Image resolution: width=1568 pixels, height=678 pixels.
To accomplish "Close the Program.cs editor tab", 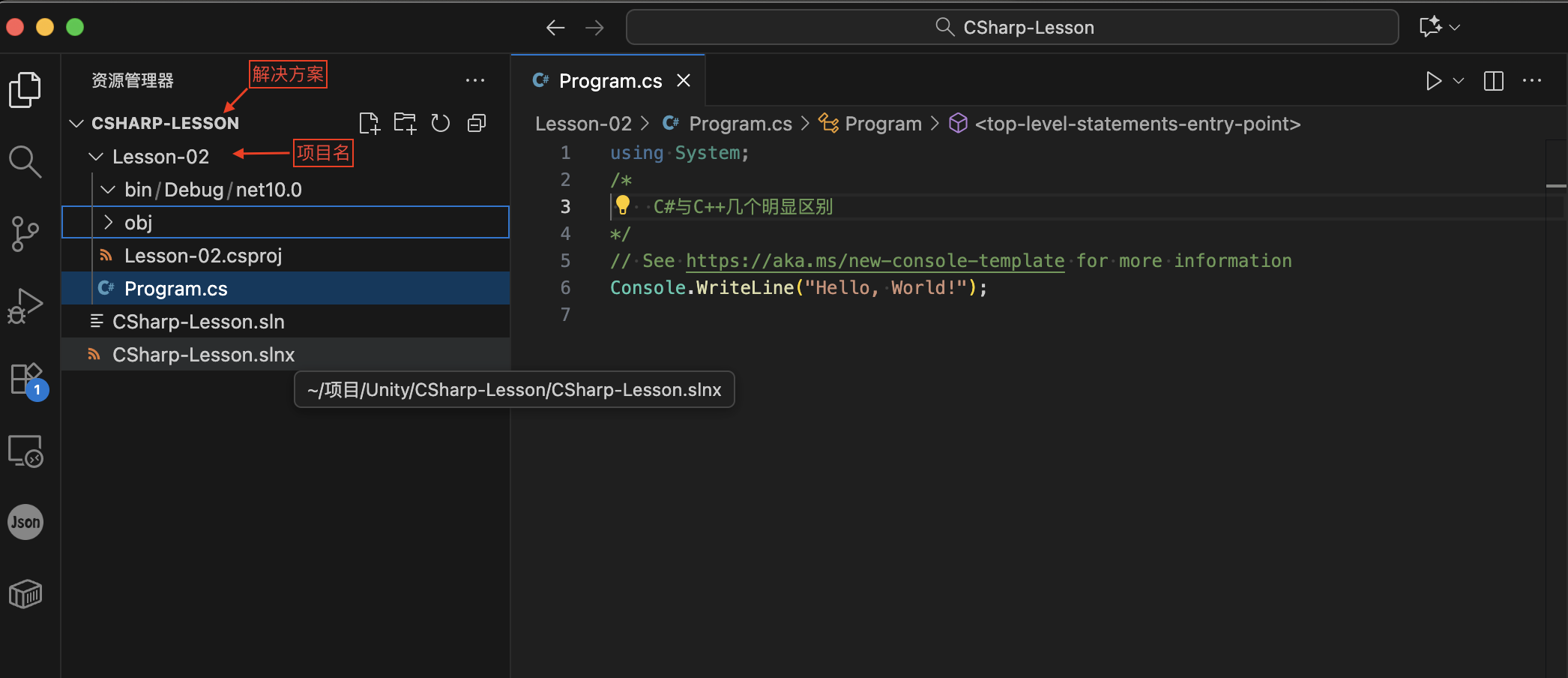I will point(684,80).
